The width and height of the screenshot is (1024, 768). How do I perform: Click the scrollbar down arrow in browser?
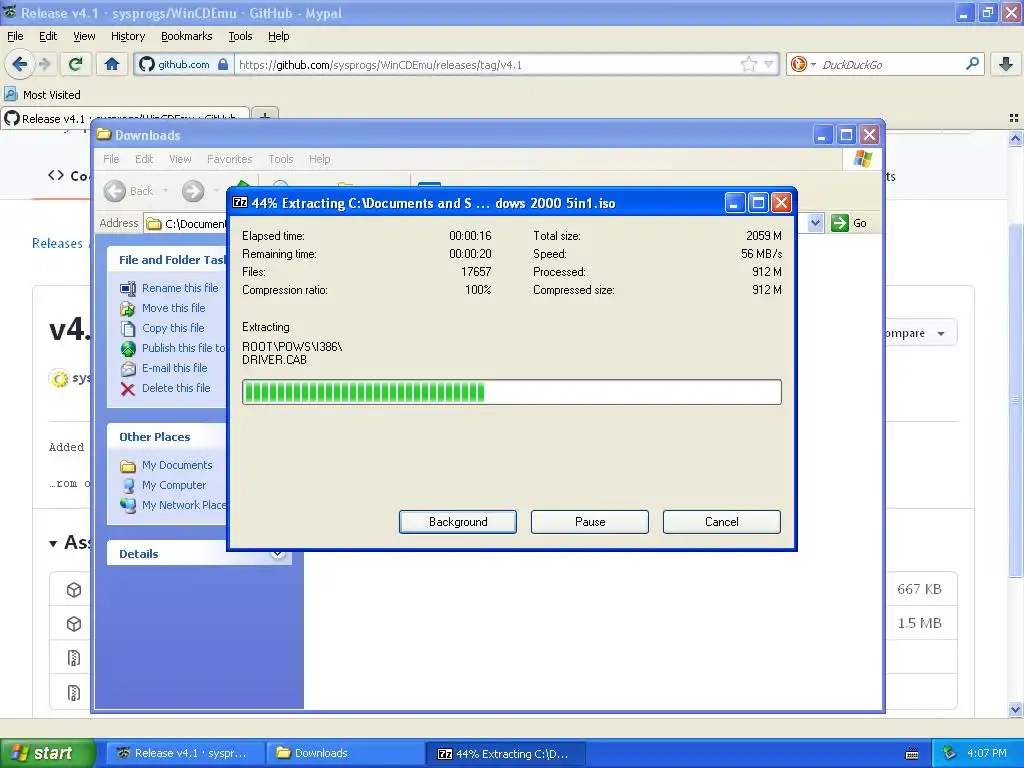click(x=1015, y=709)
